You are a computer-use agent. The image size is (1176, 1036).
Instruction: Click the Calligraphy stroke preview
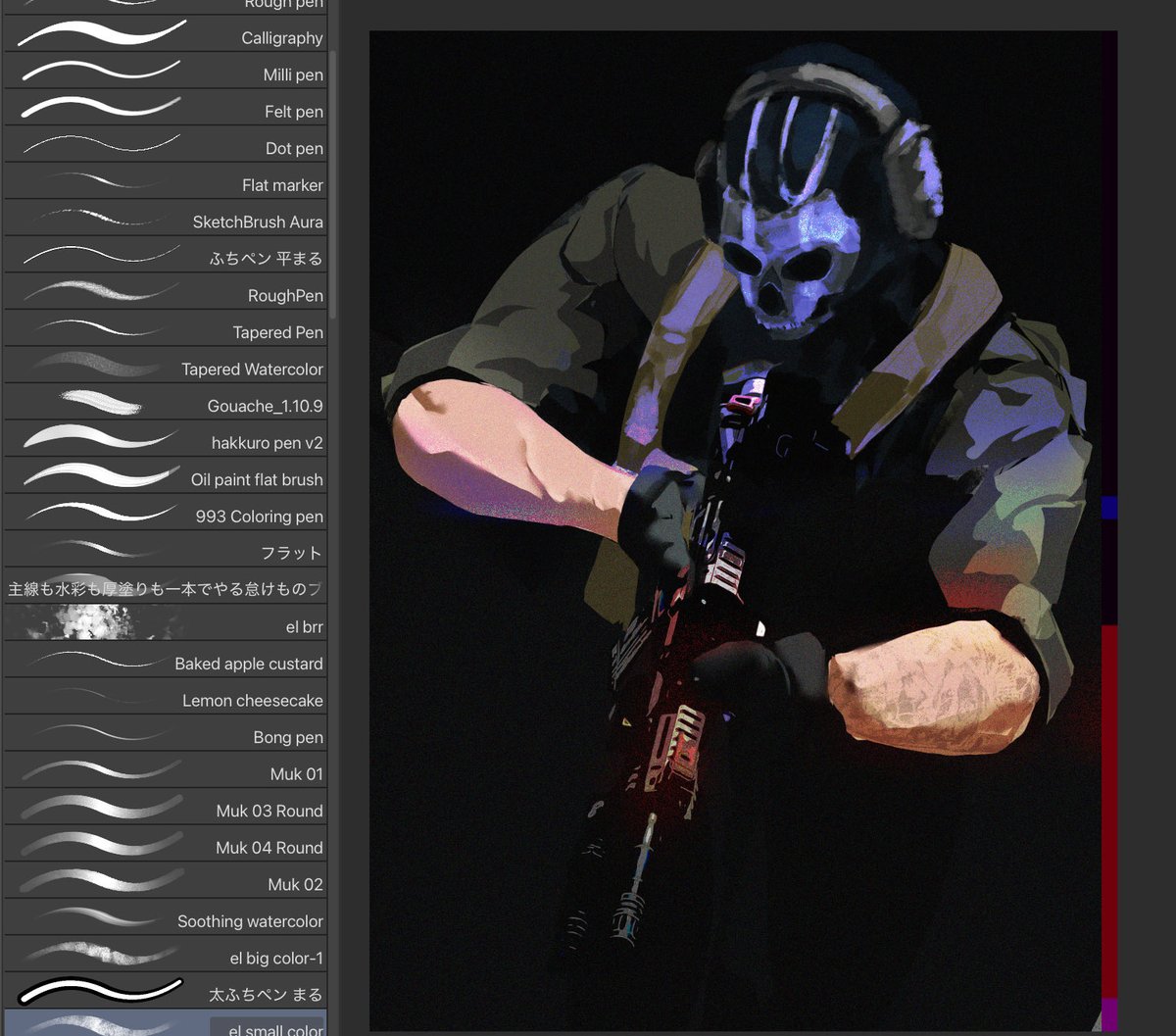point(102,33)
